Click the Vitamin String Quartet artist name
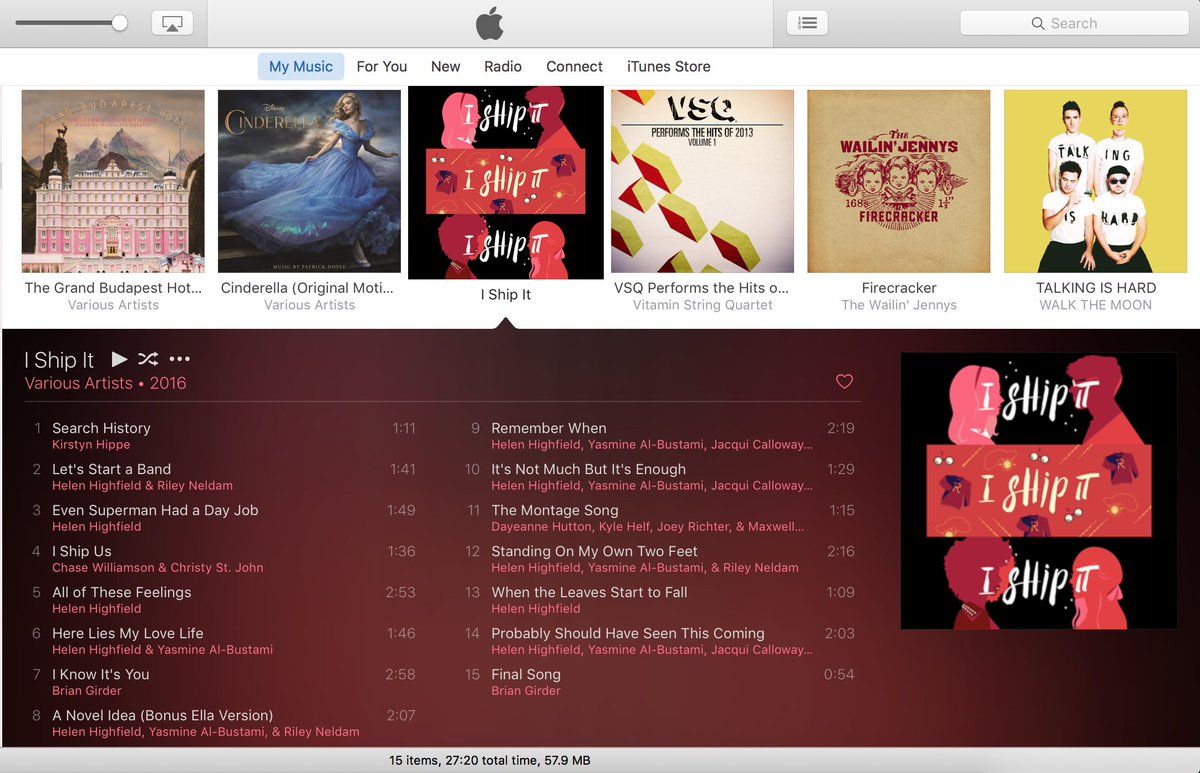The width and height of the screenshot is (1200, 773). pyautogui.click(x=703, y=305)
